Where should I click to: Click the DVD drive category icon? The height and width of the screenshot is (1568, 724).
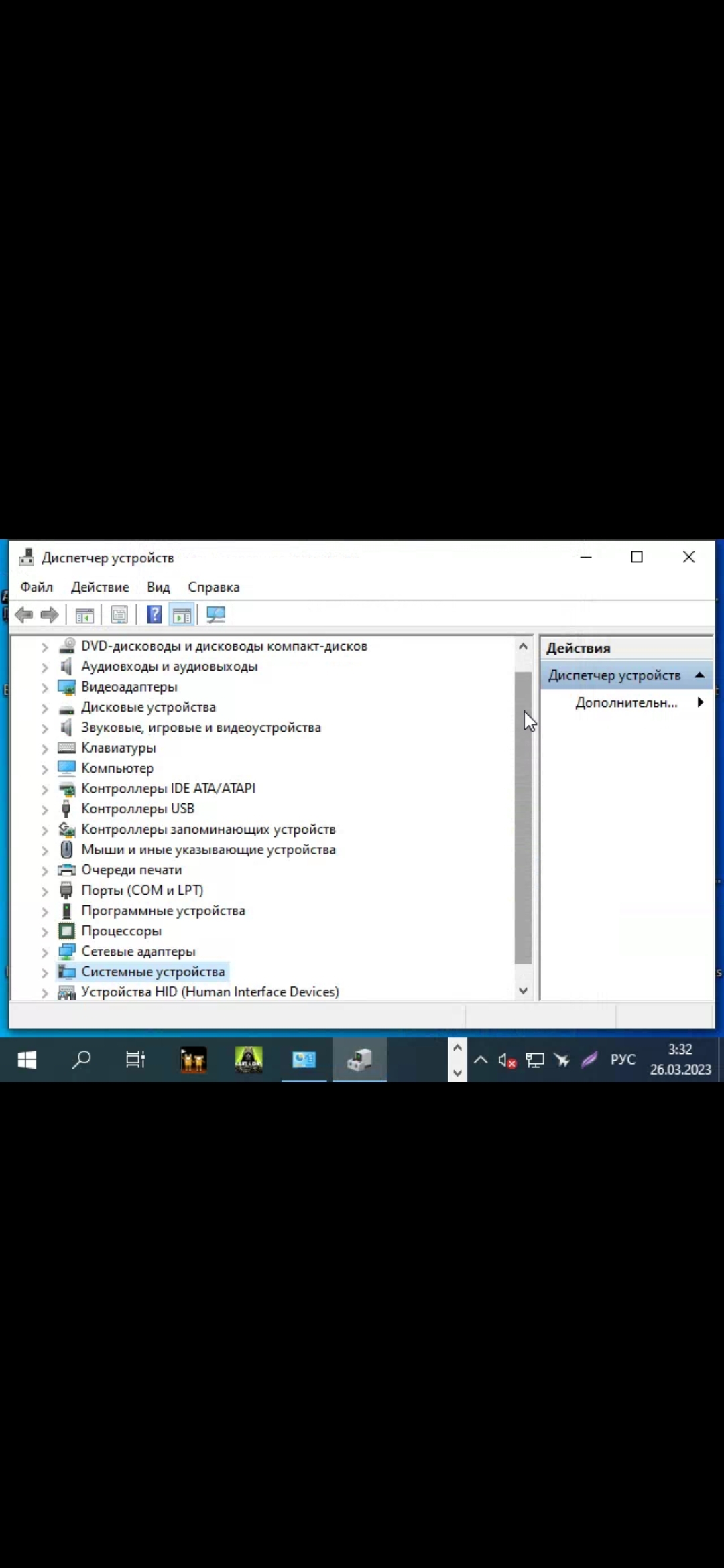pyautogui.click(x=66, y=646)
